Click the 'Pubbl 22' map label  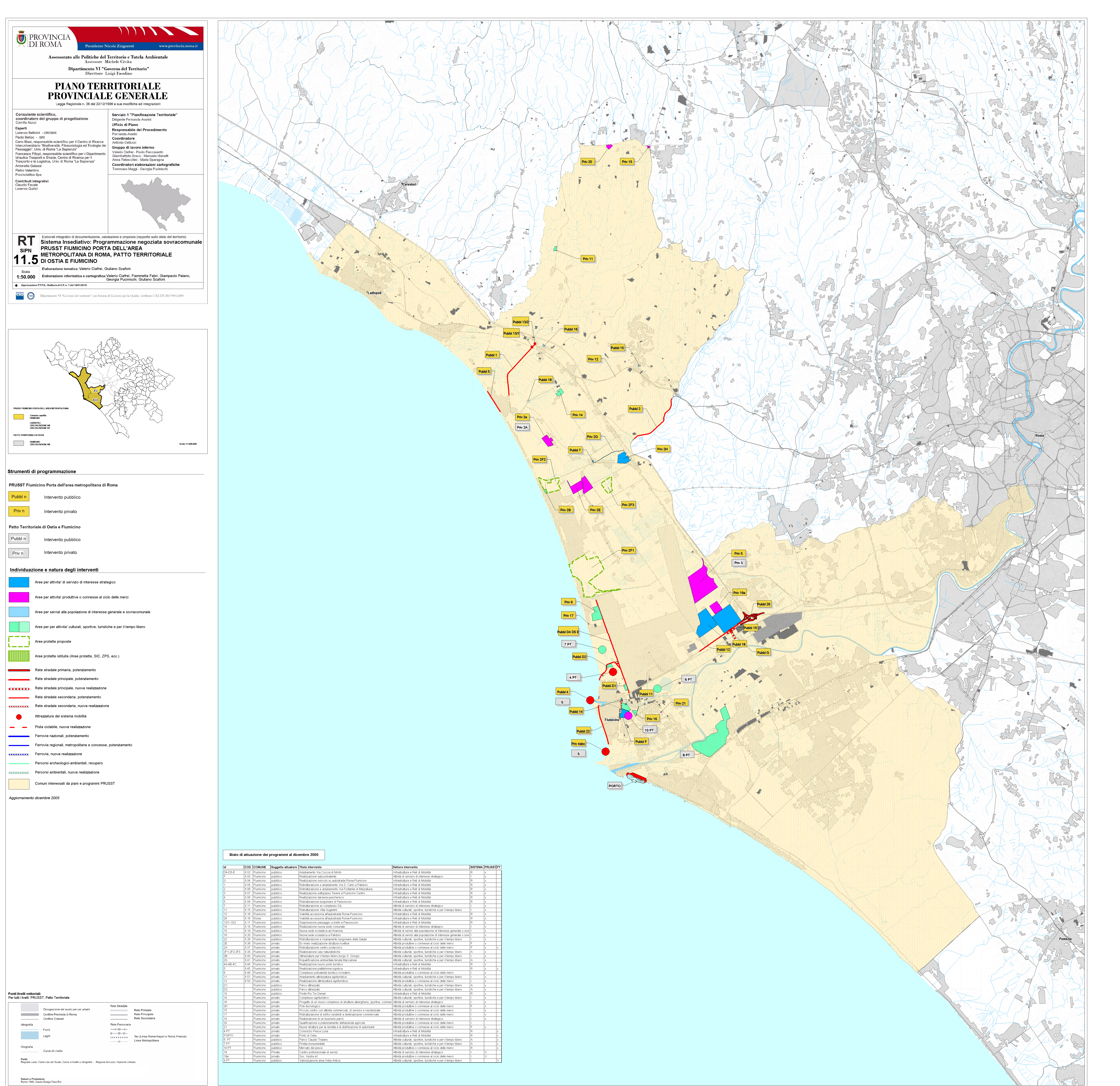(583, 731)
